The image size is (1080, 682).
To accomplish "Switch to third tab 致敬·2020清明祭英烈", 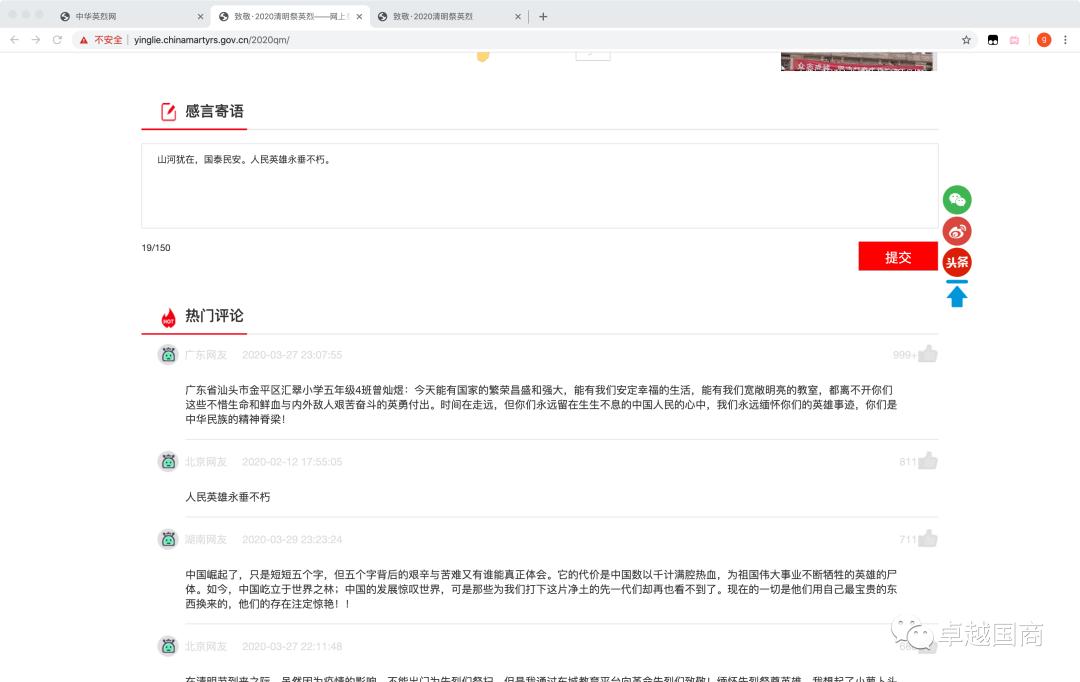I will 445,16.
